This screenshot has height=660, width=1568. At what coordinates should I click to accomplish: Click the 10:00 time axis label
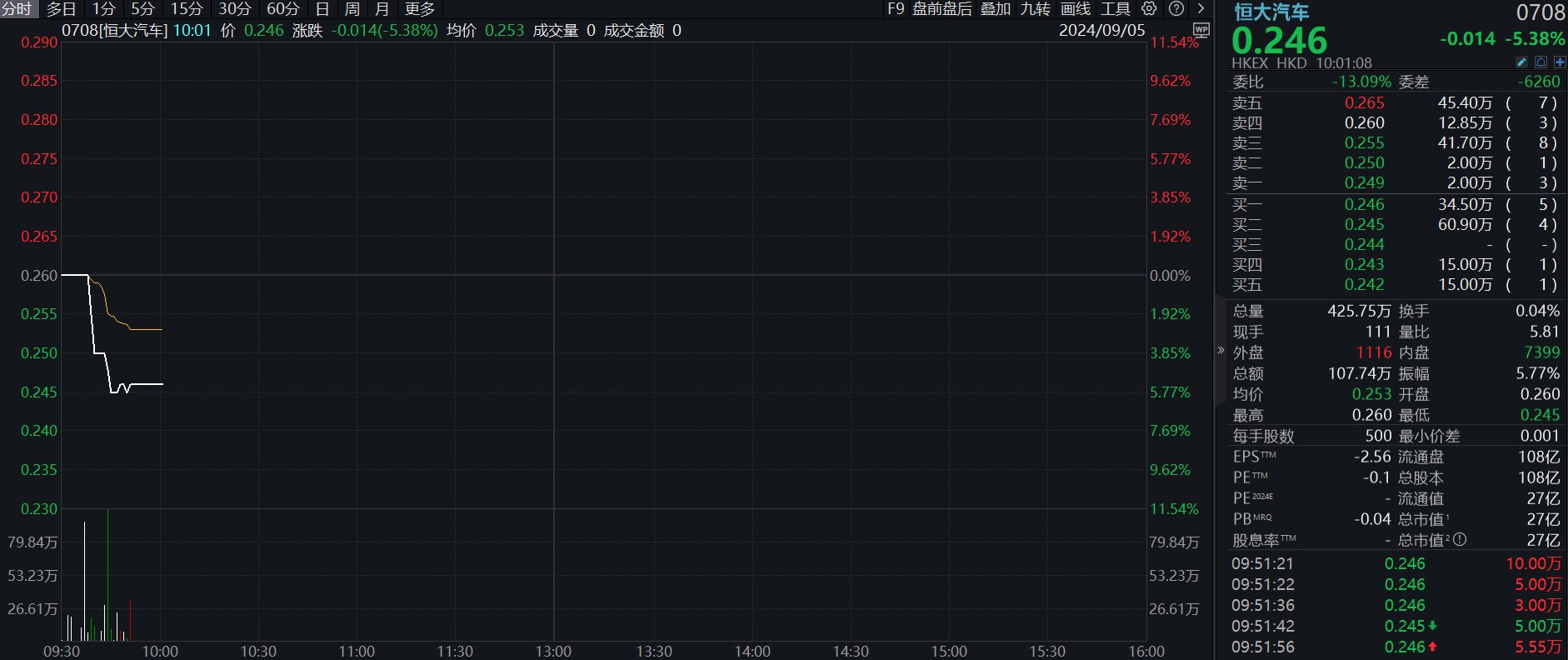tap(160, 651)
